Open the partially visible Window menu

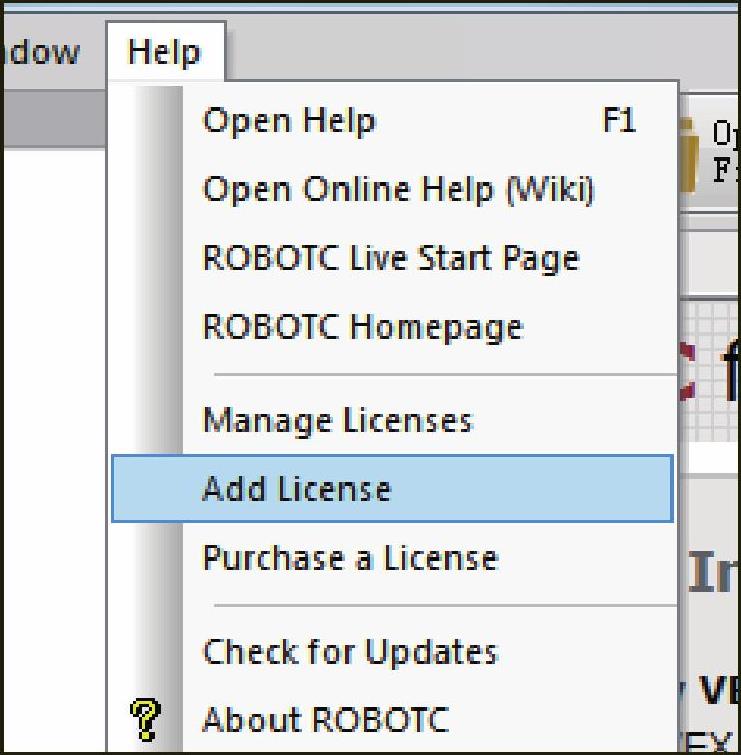pyautogui.click(x=40, y=52)
